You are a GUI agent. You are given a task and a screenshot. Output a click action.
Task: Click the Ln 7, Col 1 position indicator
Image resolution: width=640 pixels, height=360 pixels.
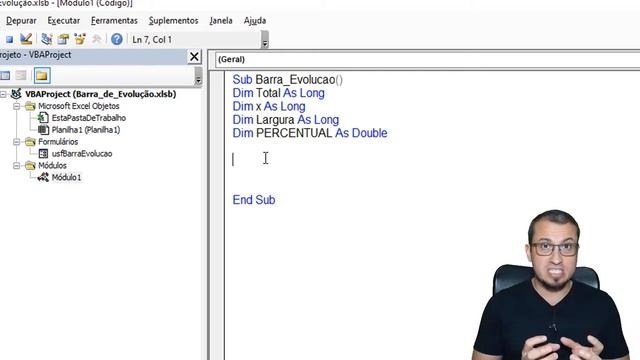152,40
